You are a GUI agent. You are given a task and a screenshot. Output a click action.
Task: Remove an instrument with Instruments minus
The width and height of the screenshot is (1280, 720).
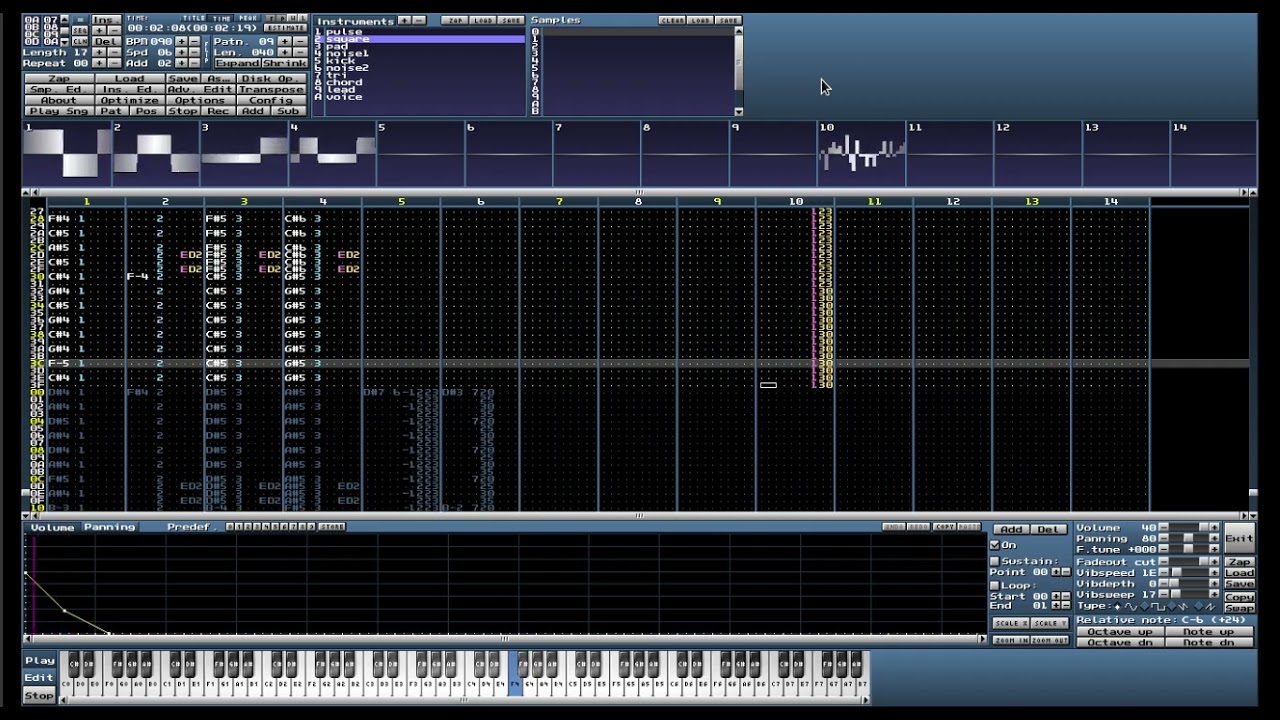[419, 20]
